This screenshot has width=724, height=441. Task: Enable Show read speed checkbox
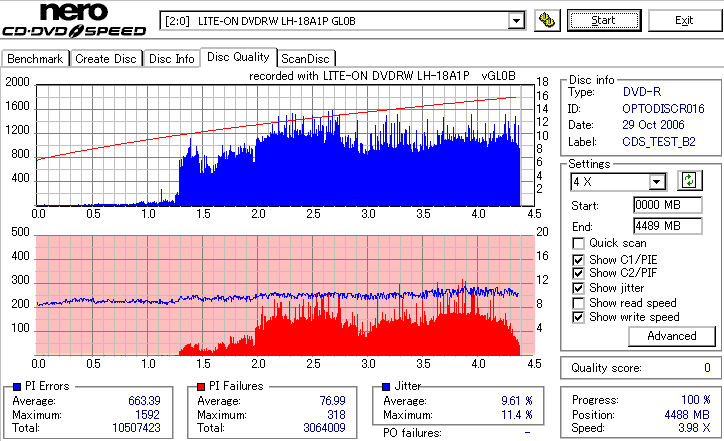pyautogui.click(x=578, y=303)
